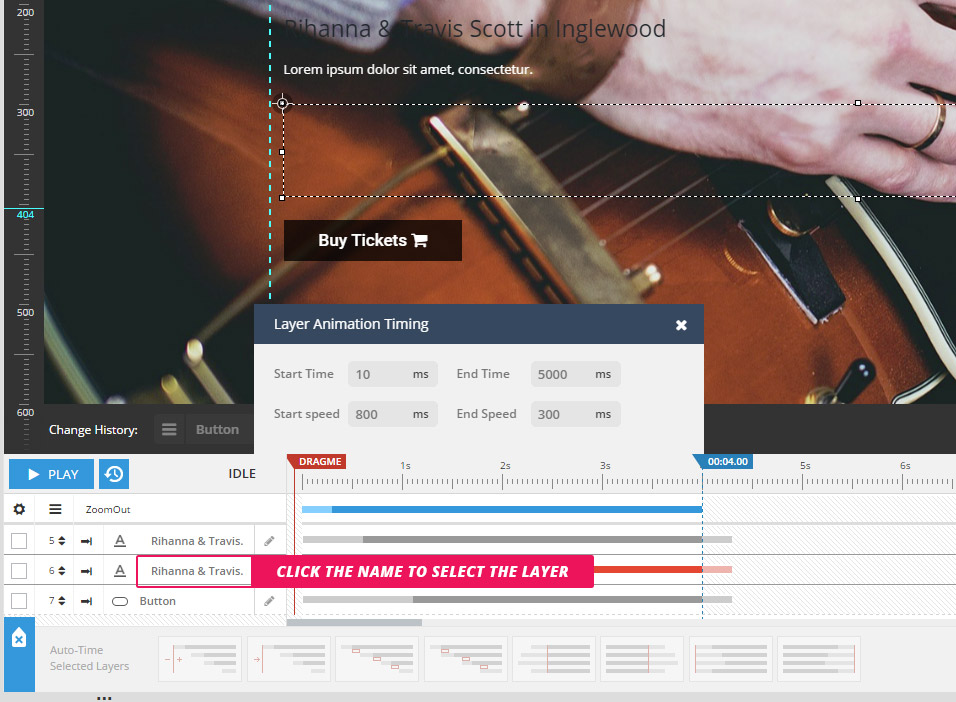Tick the checkbox for layer 5
Screen dimensions: 956x702
(19, 540)
